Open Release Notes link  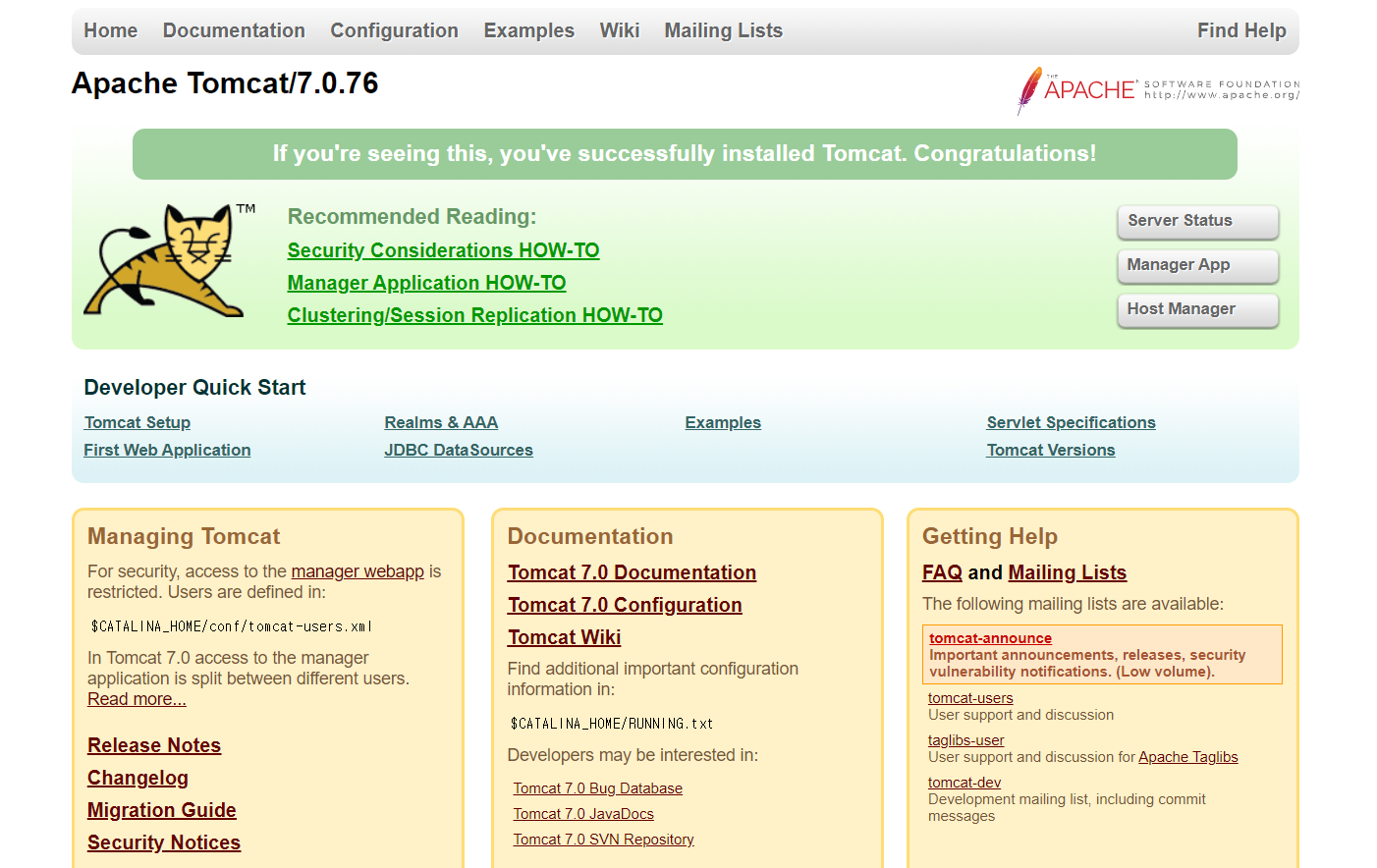[154, 745]
